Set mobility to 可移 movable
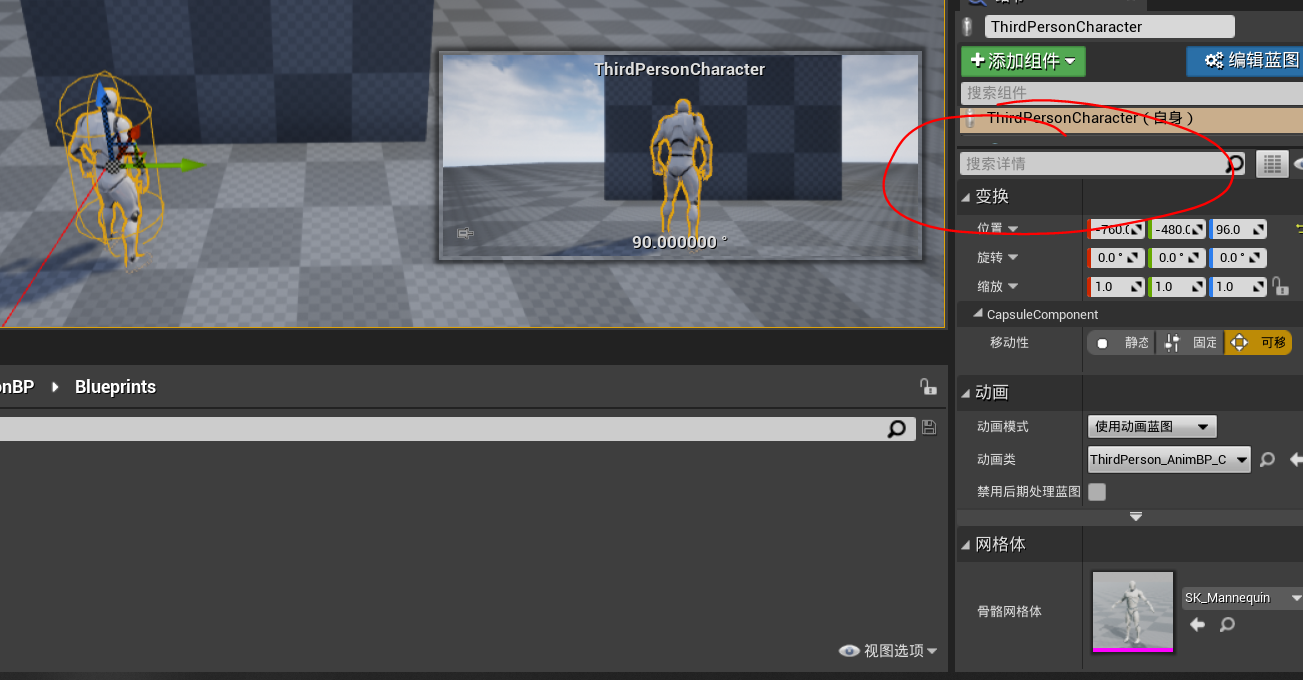1303x680 pixels. (x=1258, y=343)
